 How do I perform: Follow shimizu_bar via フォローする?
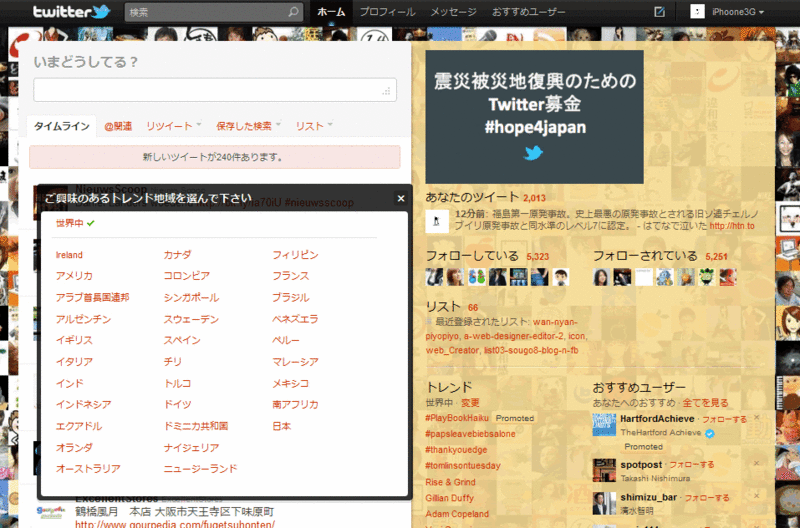pyautogui.click(x=707, y=497)
